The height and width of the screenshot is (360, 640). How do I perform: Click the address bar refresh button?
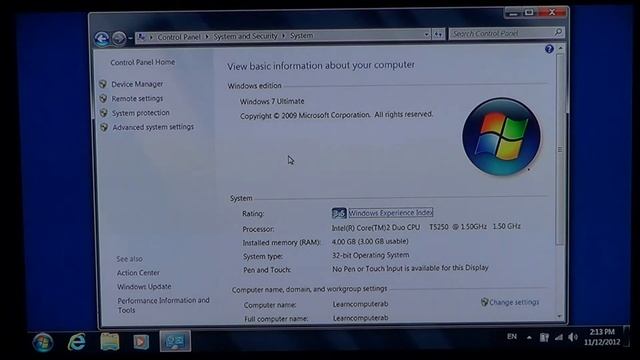pos(438,35)
